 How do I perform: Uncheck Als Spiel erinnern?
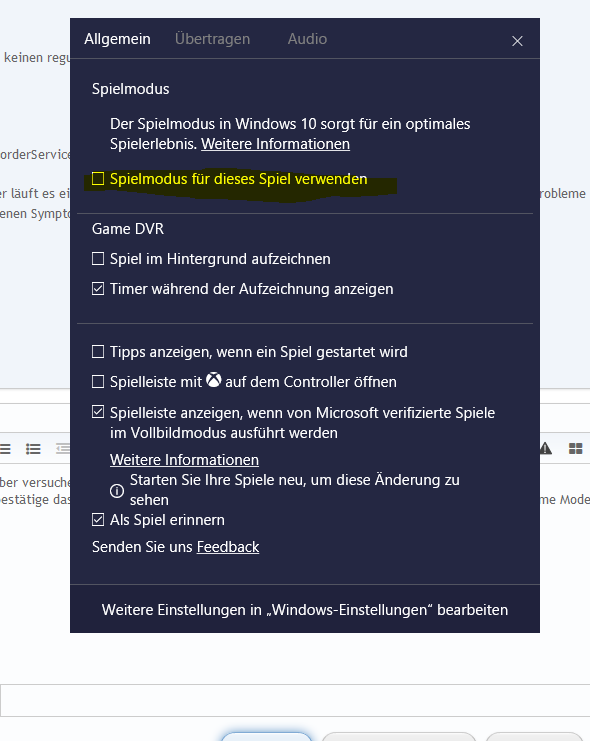pos(98,519)
